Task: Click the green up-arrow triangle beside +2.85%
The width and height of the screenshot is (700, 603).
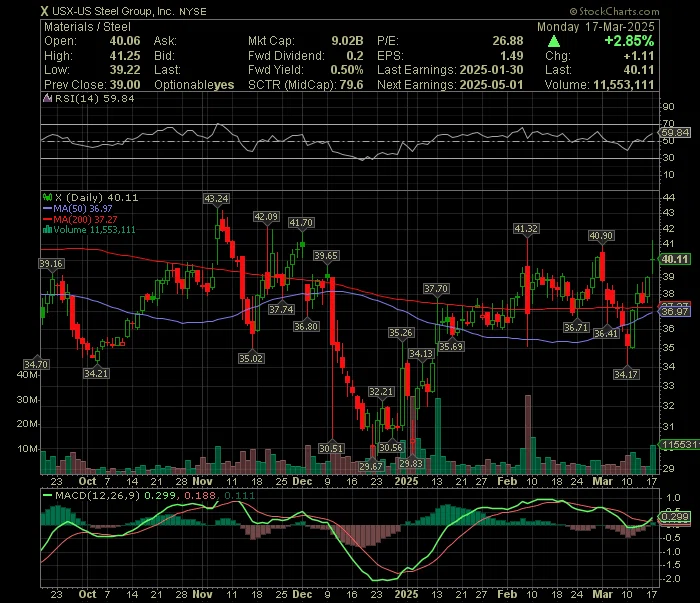Action: (554, 42)
